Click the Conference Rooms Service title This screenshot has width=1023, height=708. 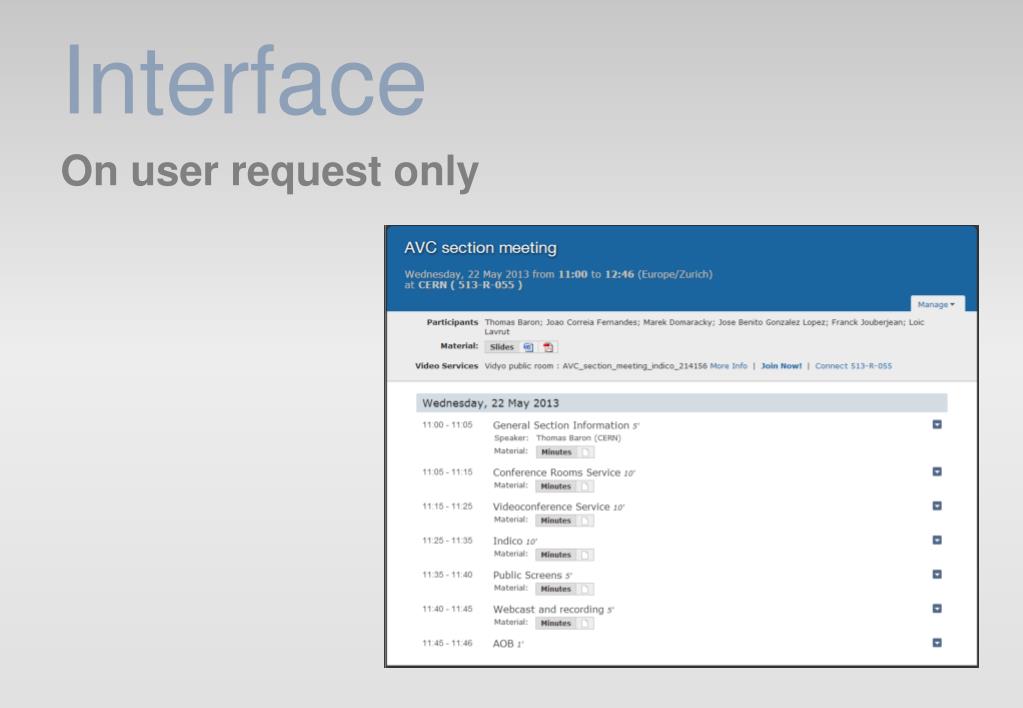click(557, 472)
